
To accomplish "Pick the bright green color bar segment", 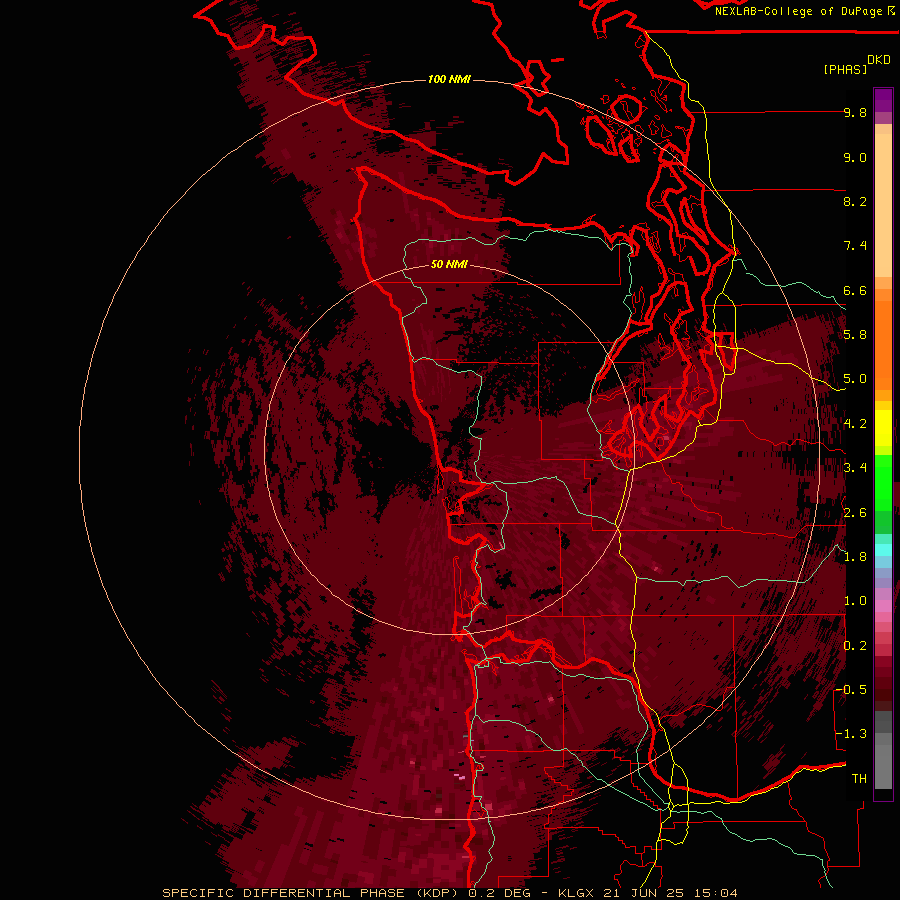I will 883,483.
